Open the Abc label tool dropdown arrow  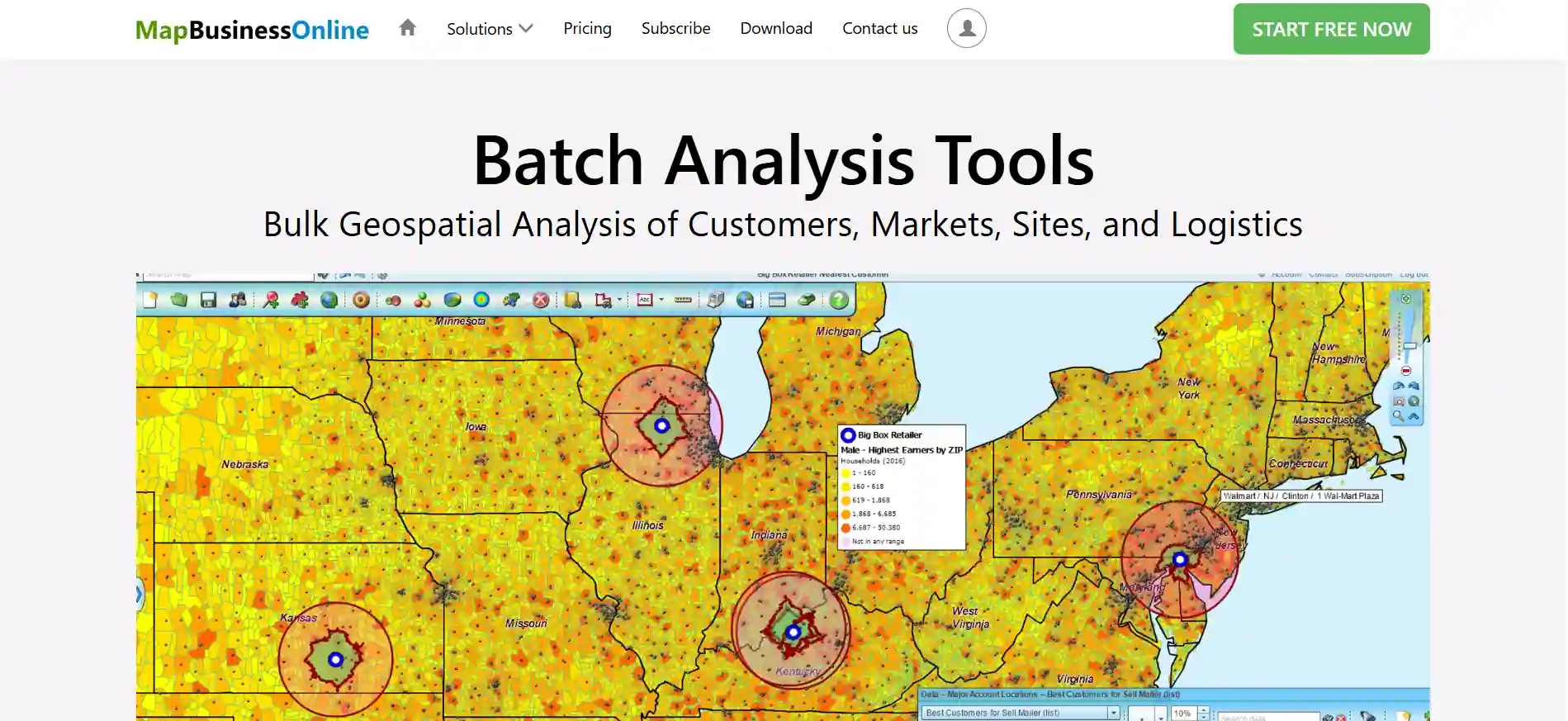[x=661, y=301]
